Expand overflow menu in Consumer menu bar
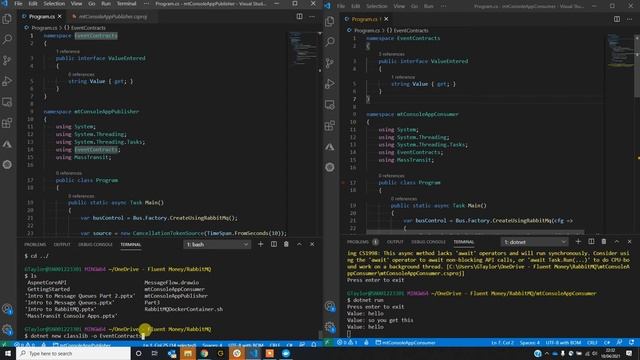The image size is (640, 360). [x=443, y=6]
